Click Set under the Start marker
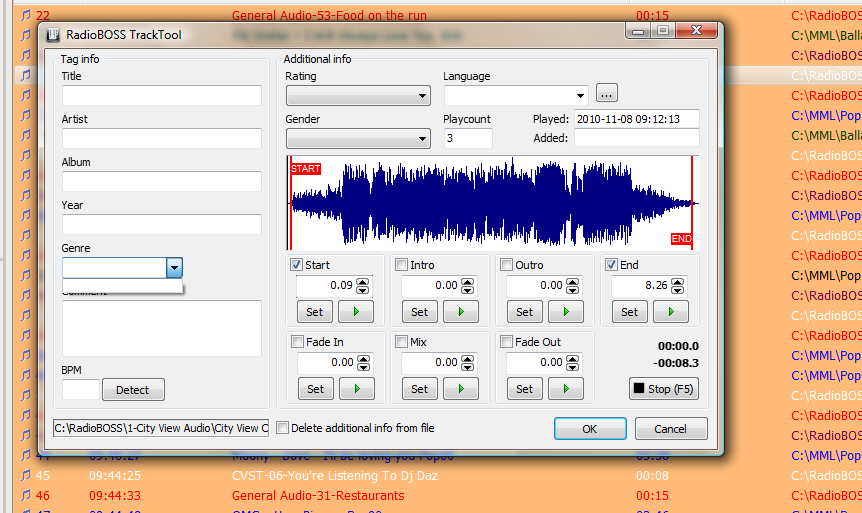862x513 pixels. point(314,312)
